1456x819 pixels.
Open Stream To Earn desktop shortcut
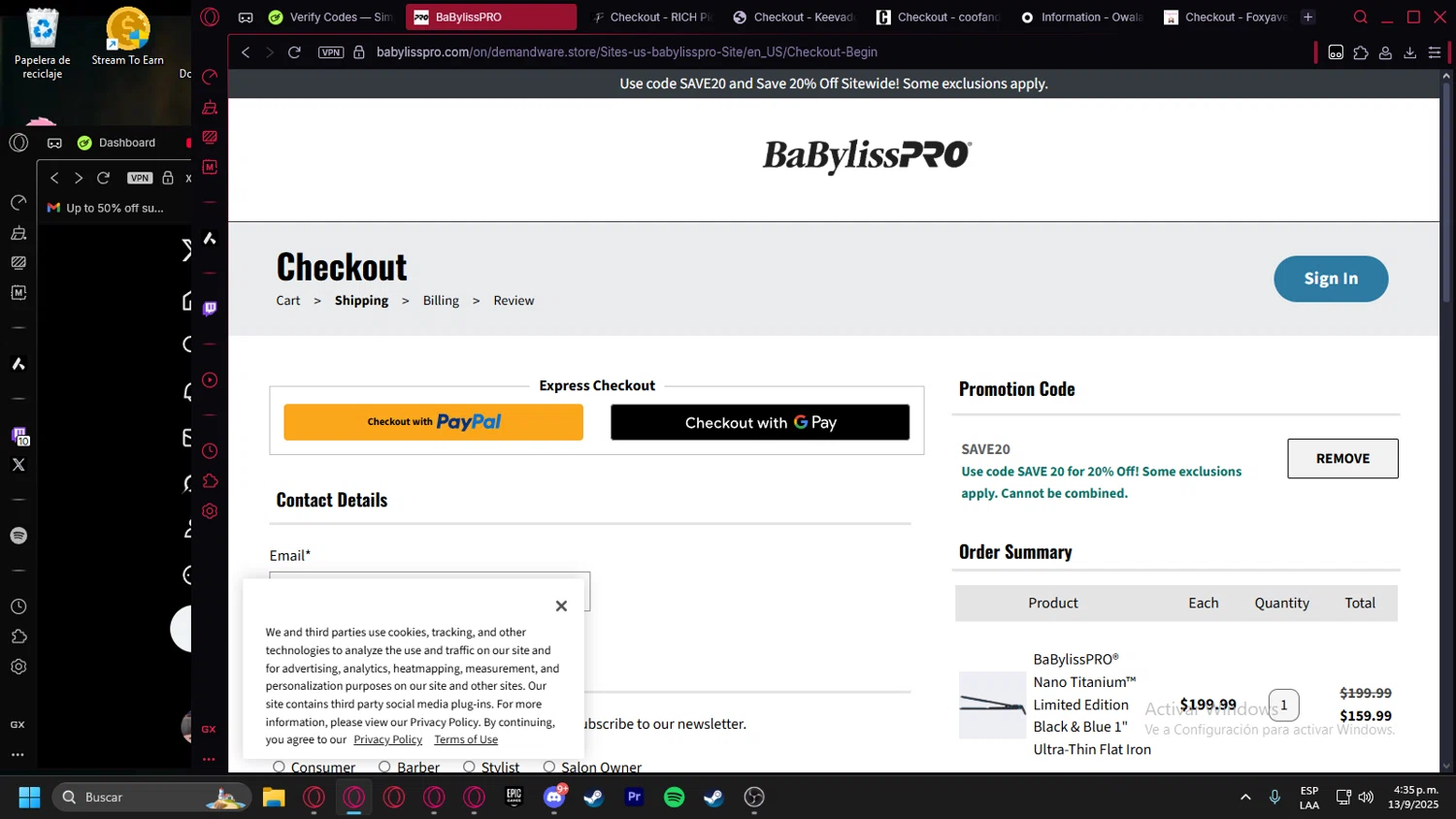(x=128, y=37)
